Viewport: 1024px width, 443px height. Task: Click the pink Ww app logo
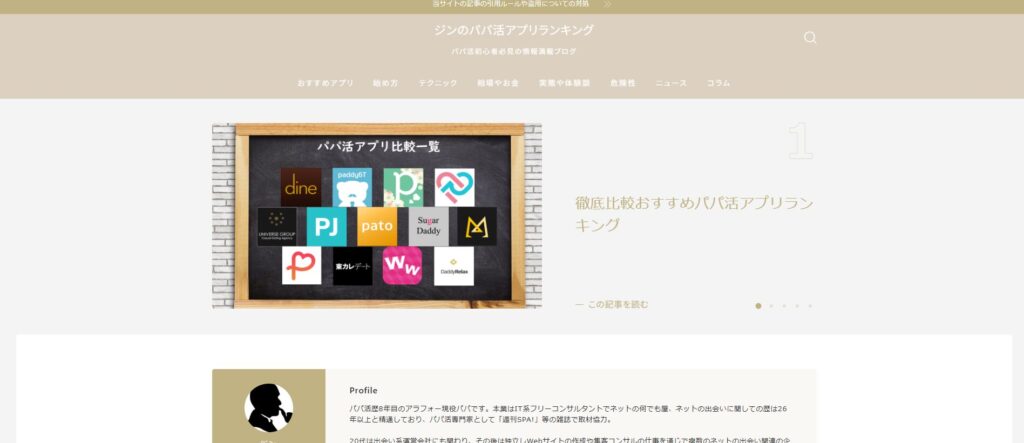pos(402,266)
